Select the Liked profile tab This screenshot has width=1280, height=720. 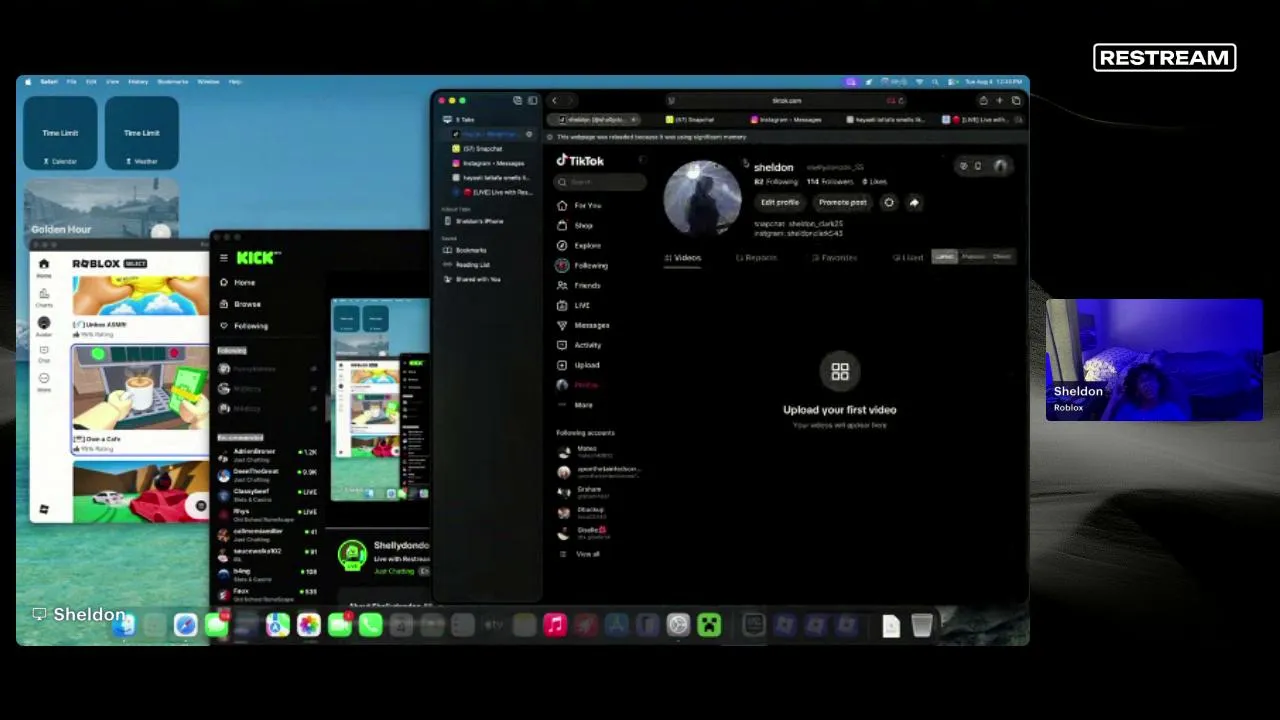pos(908,258)
